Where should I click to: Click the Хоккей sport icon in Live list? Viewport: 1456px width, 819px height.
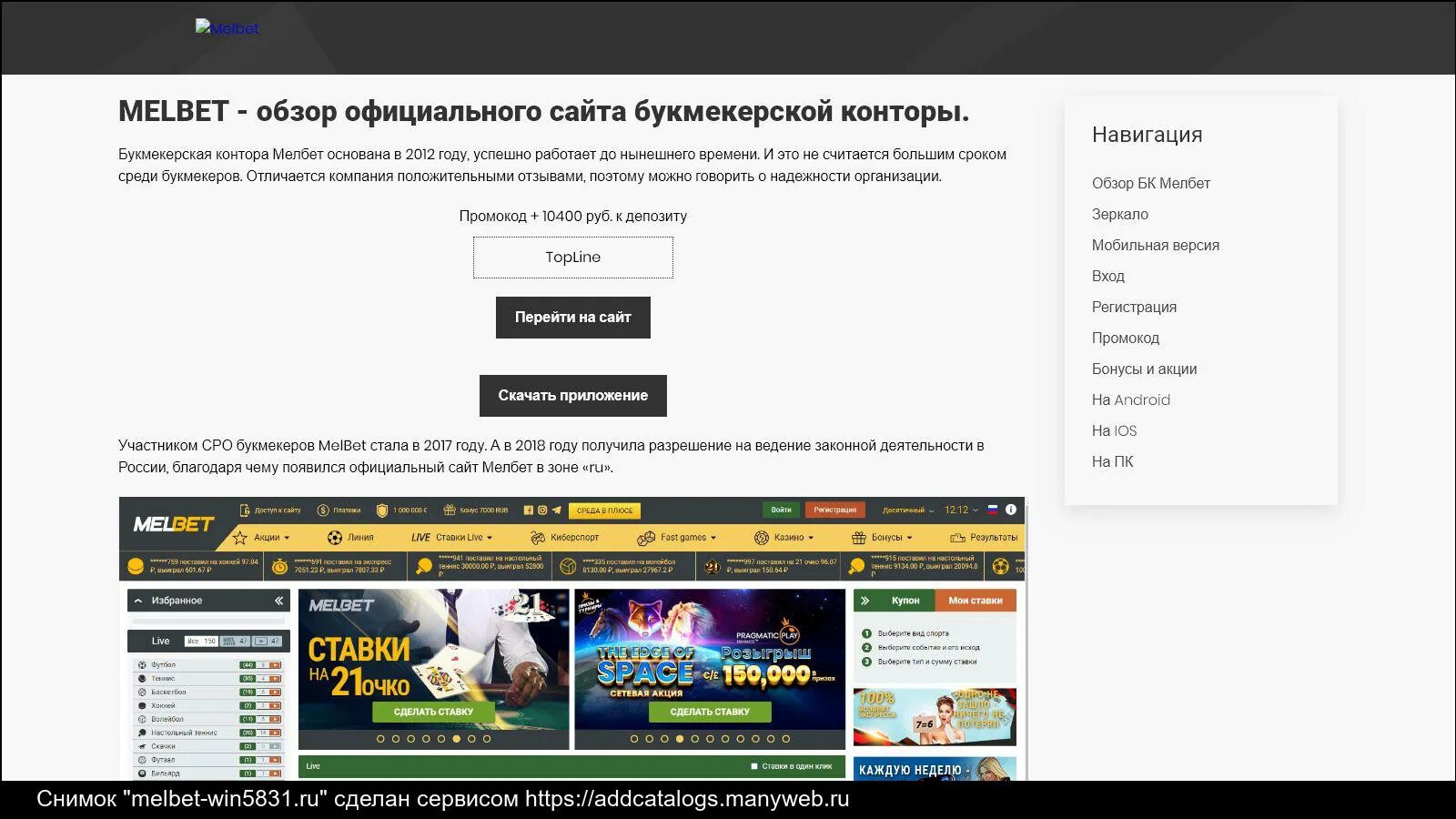point(142,706)
